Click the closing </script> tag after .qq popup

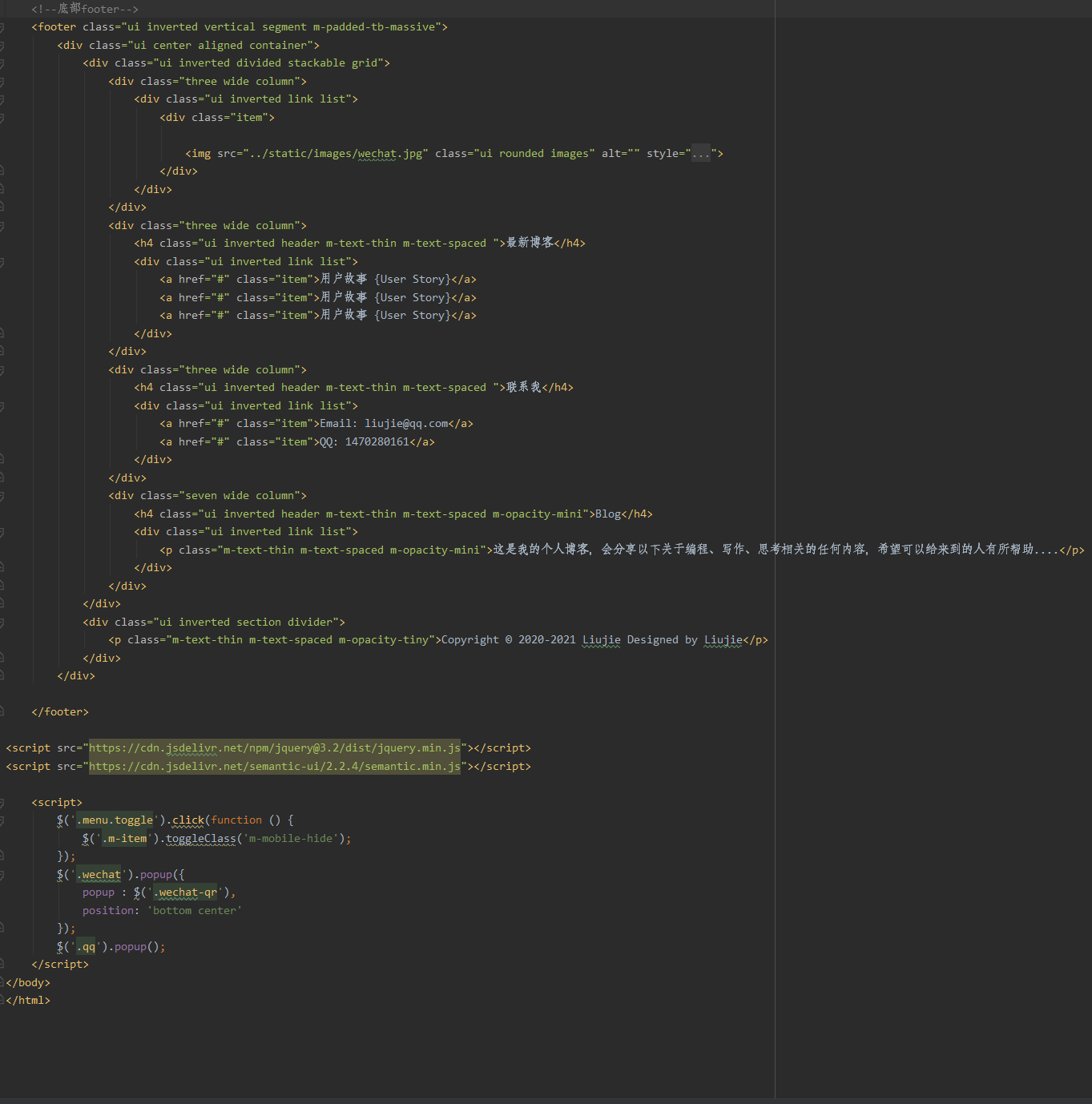[60, 964]
